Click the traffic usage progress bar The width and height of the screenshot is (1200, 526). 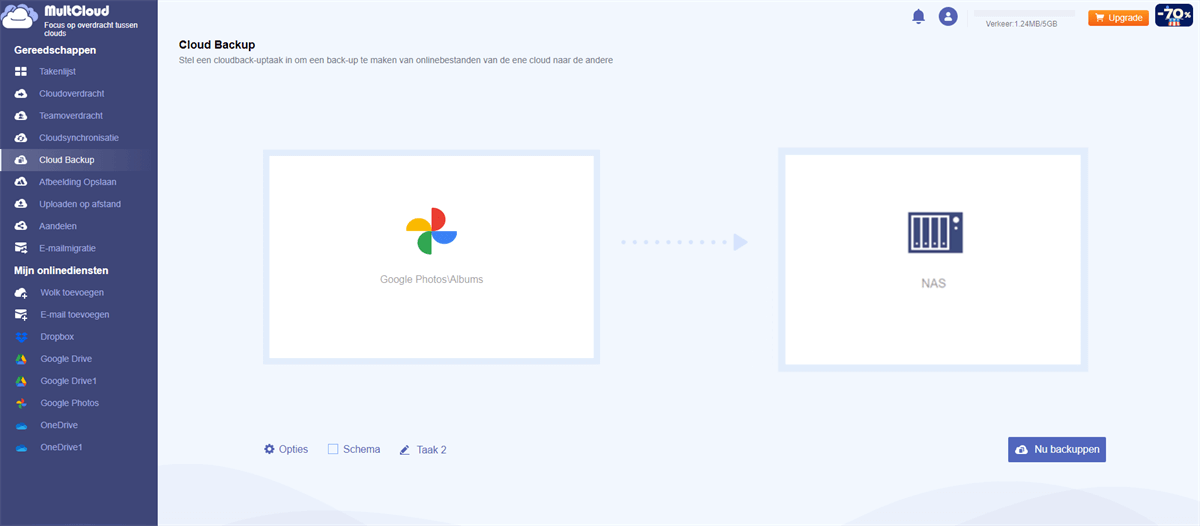click(1024, 13)
